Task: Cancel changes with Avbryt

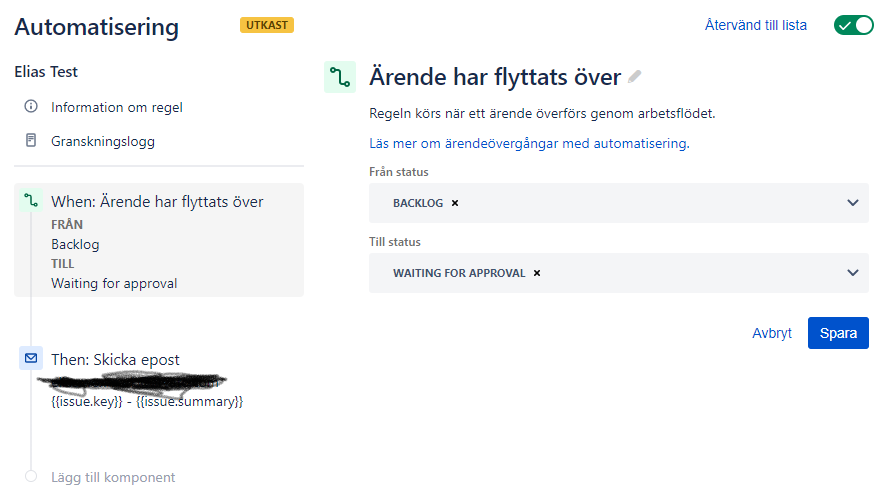Action: click(772, 333)
